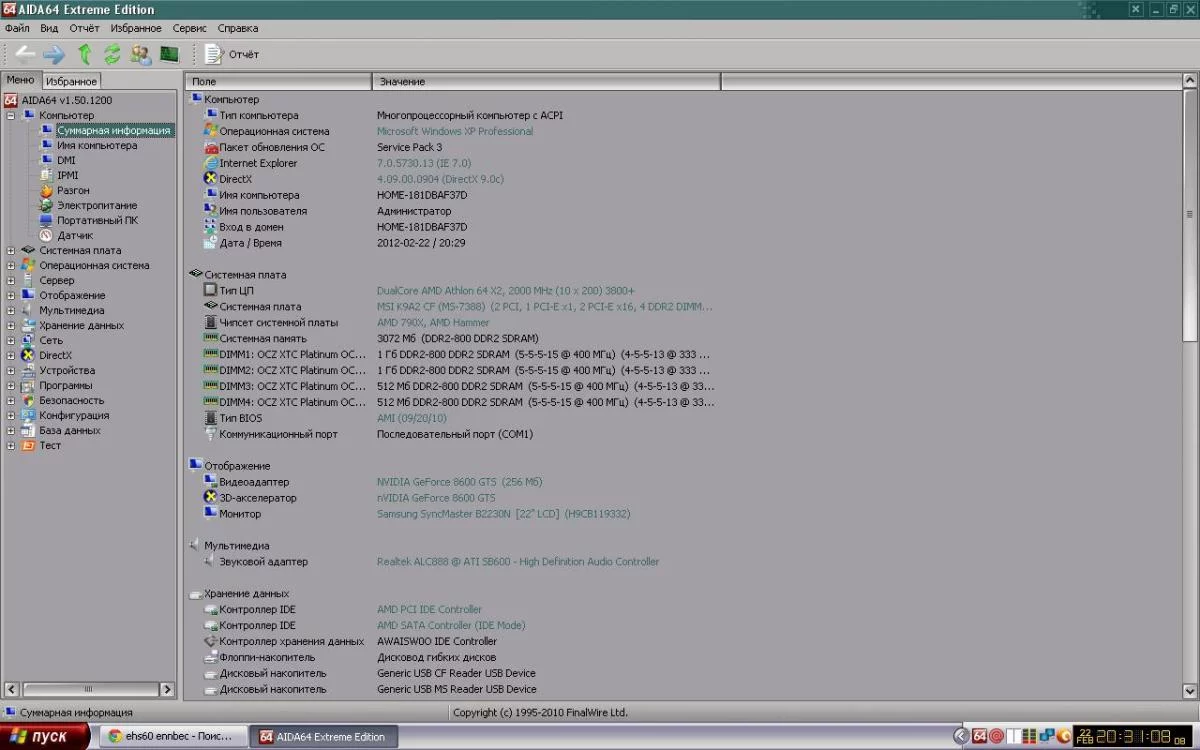Click the green Refresh arrows icon

tap(112, 54)
